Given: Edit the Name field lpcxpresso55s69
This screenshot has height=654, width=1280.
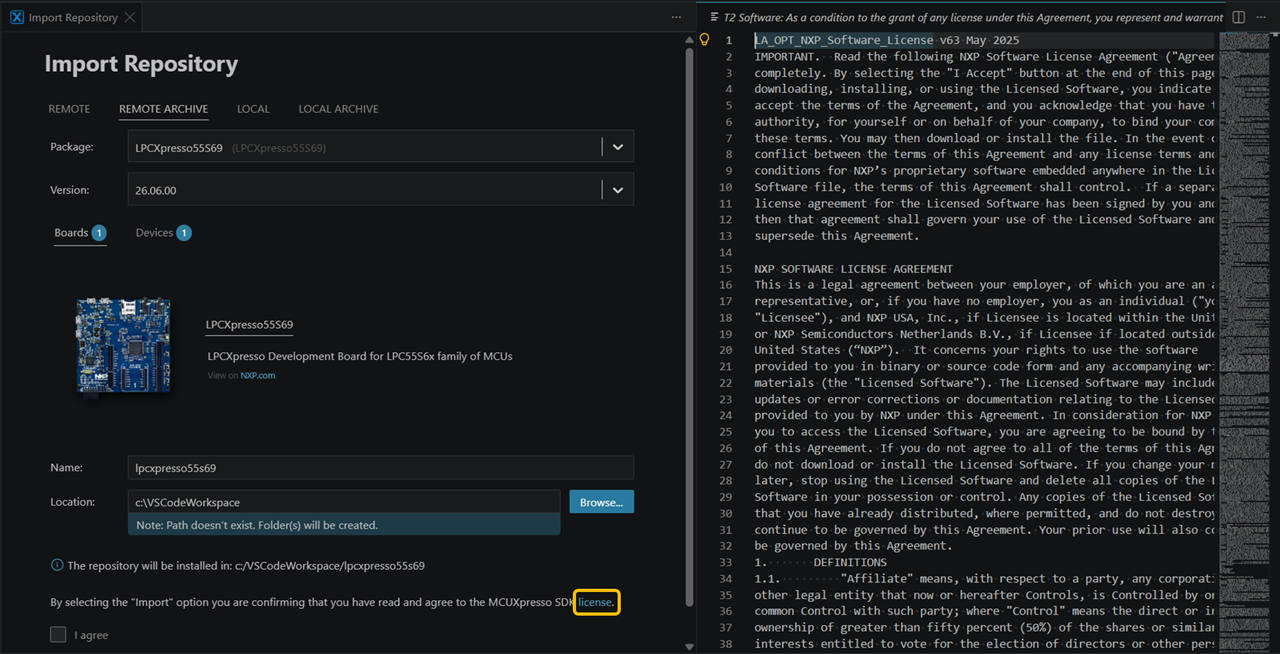Looking at the screenshot, I should pyautogui.click(x=381, y=467).
